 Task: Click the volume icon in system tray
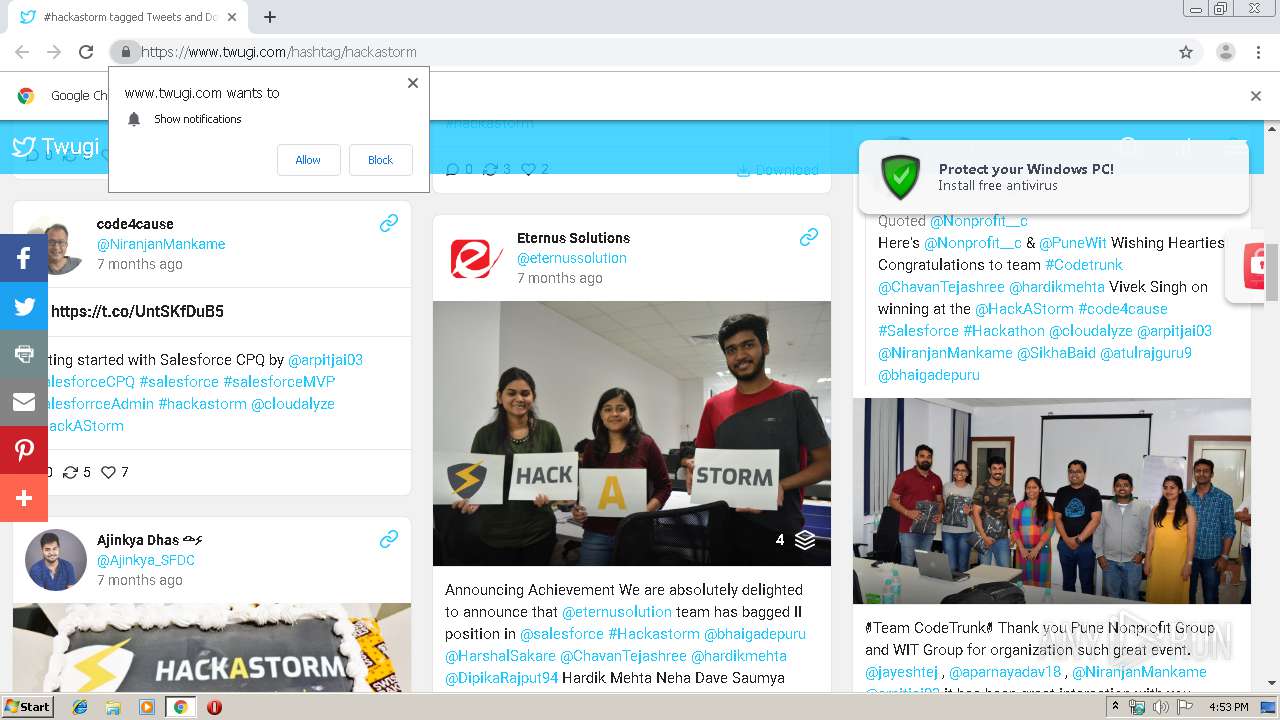[x=1160, y=706]
